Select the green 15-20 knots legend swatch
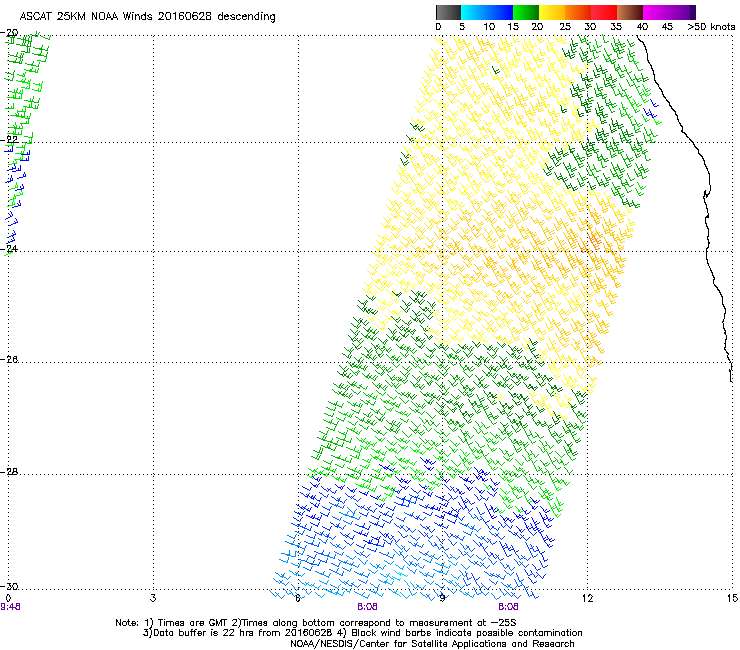The width and height of the screenshot is (740, 650). (x=526, y=12)
